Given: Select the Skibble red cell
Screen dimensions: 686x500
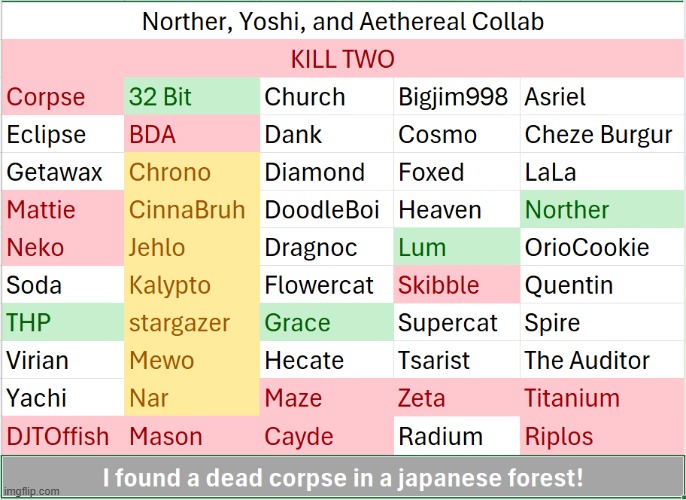Looking at the screenshot, I should (x=457, y=285).
